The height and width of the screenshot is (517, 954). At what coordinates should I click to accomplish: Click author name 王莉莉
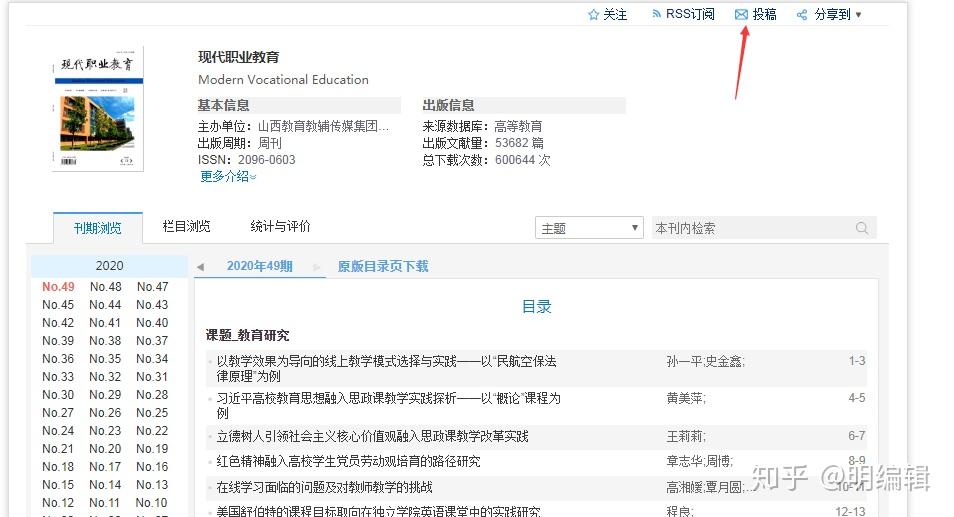[x=686, y=436]
